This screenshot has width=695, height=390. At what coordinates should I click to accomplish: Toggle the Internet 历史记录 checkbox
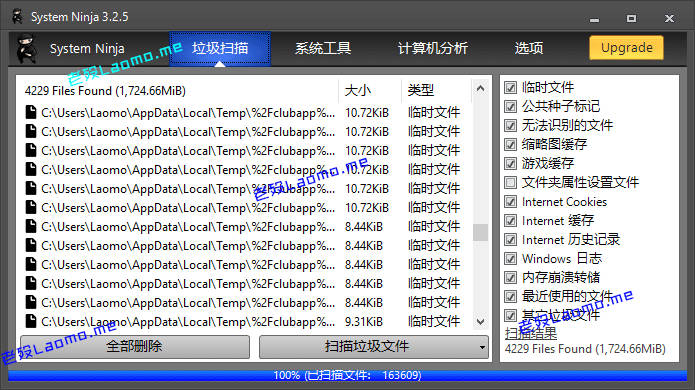511,240
